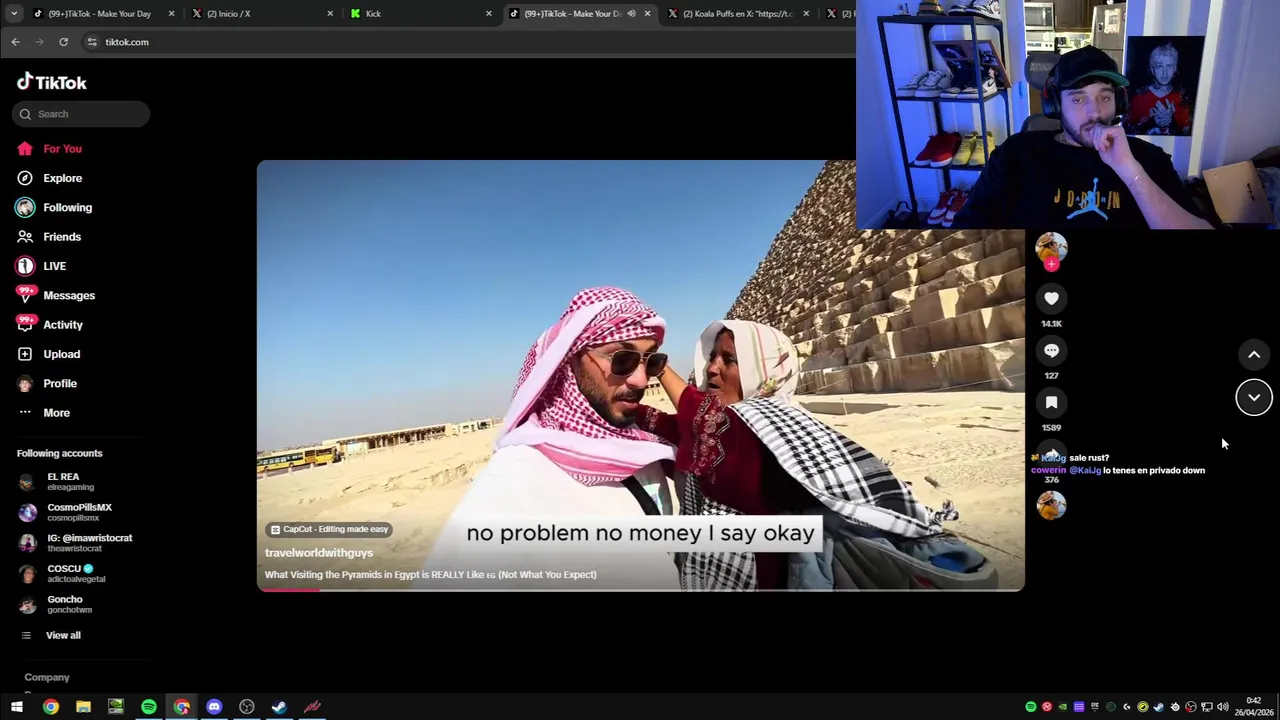Open NVIDIA app from taskbar

116,707
